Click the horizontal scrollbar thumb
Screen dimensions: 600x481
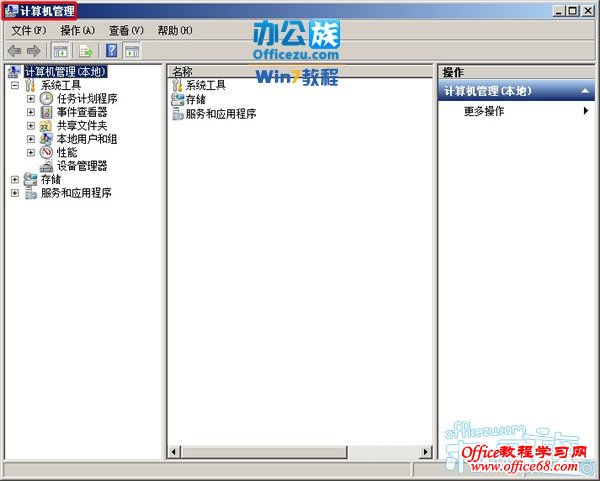(x=264, y=452)
